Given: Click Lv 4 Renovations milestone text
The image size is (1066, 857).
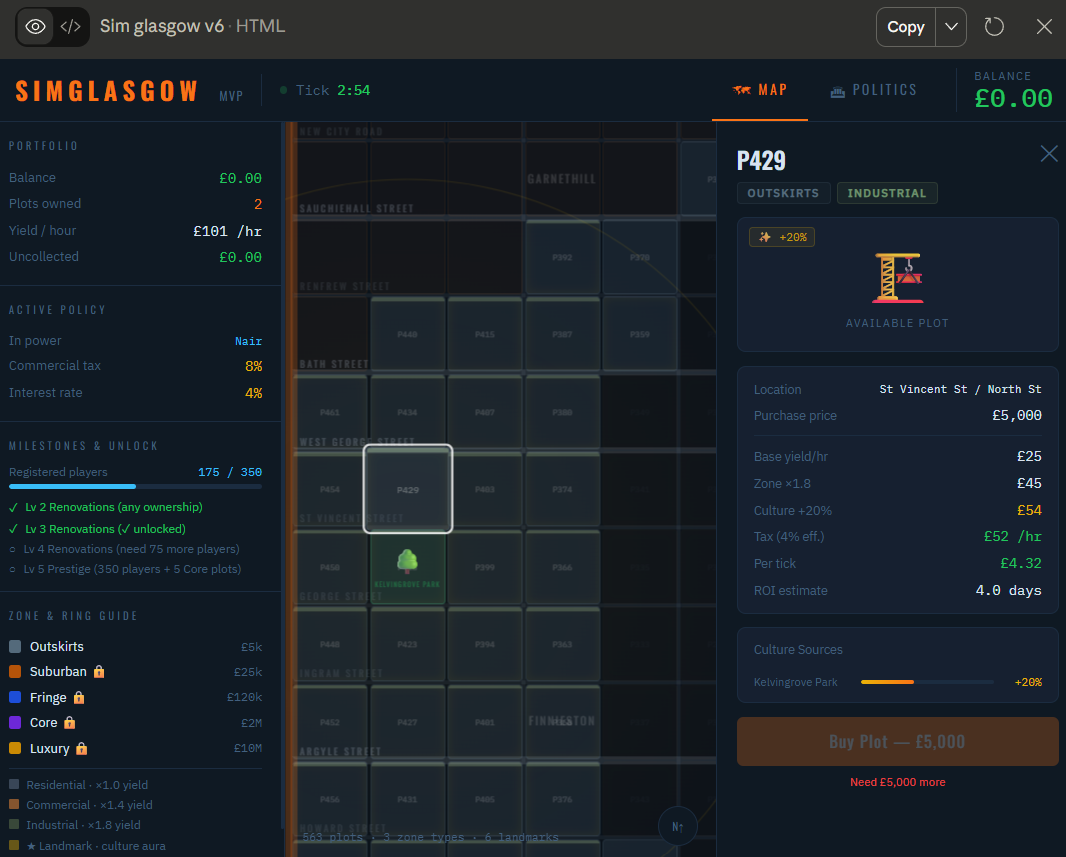Looking at the screenshot, I should (131, 549).
